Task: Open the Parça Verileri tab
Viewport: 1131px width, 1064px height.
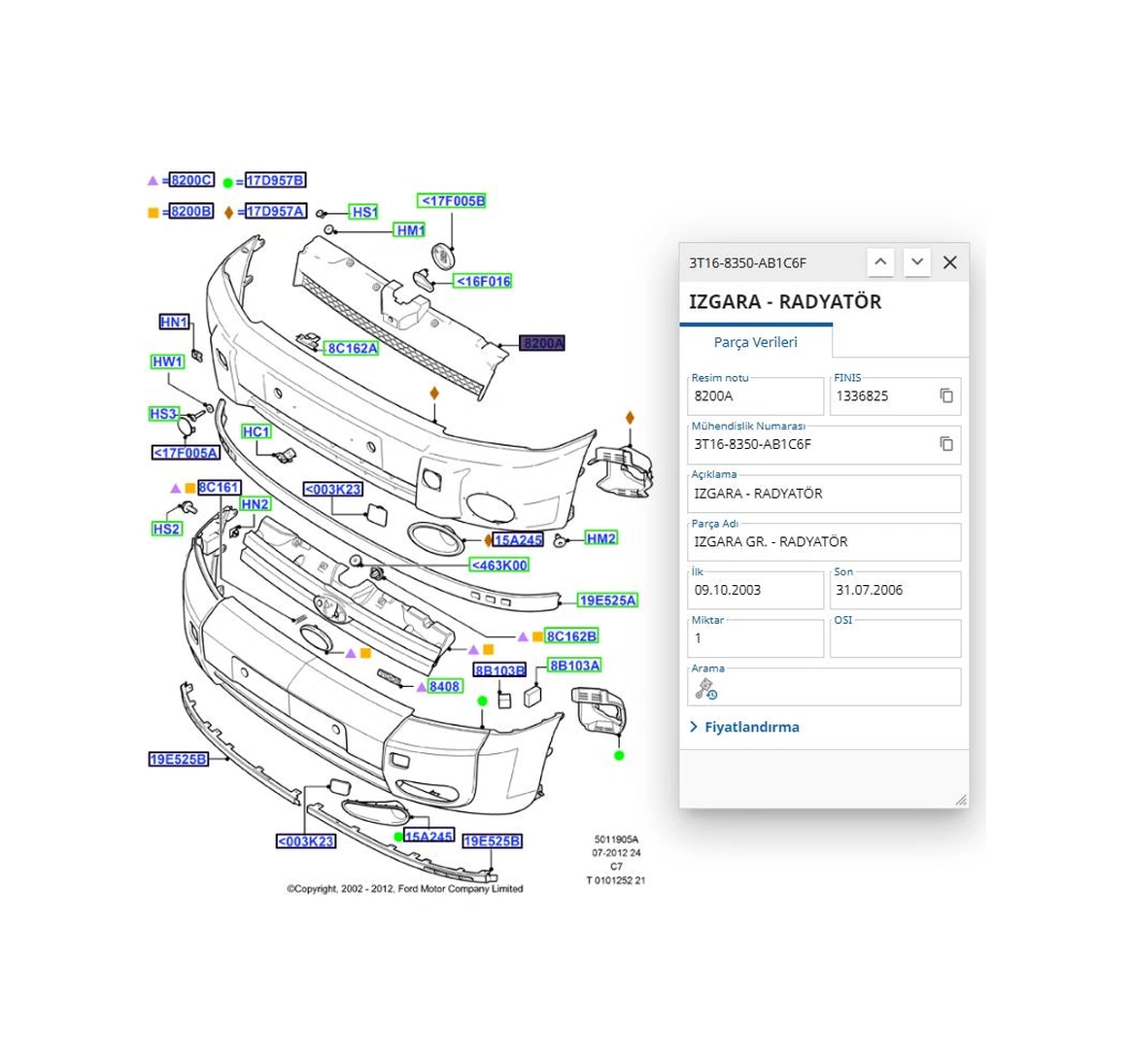Action: click(x=755, y=342)
